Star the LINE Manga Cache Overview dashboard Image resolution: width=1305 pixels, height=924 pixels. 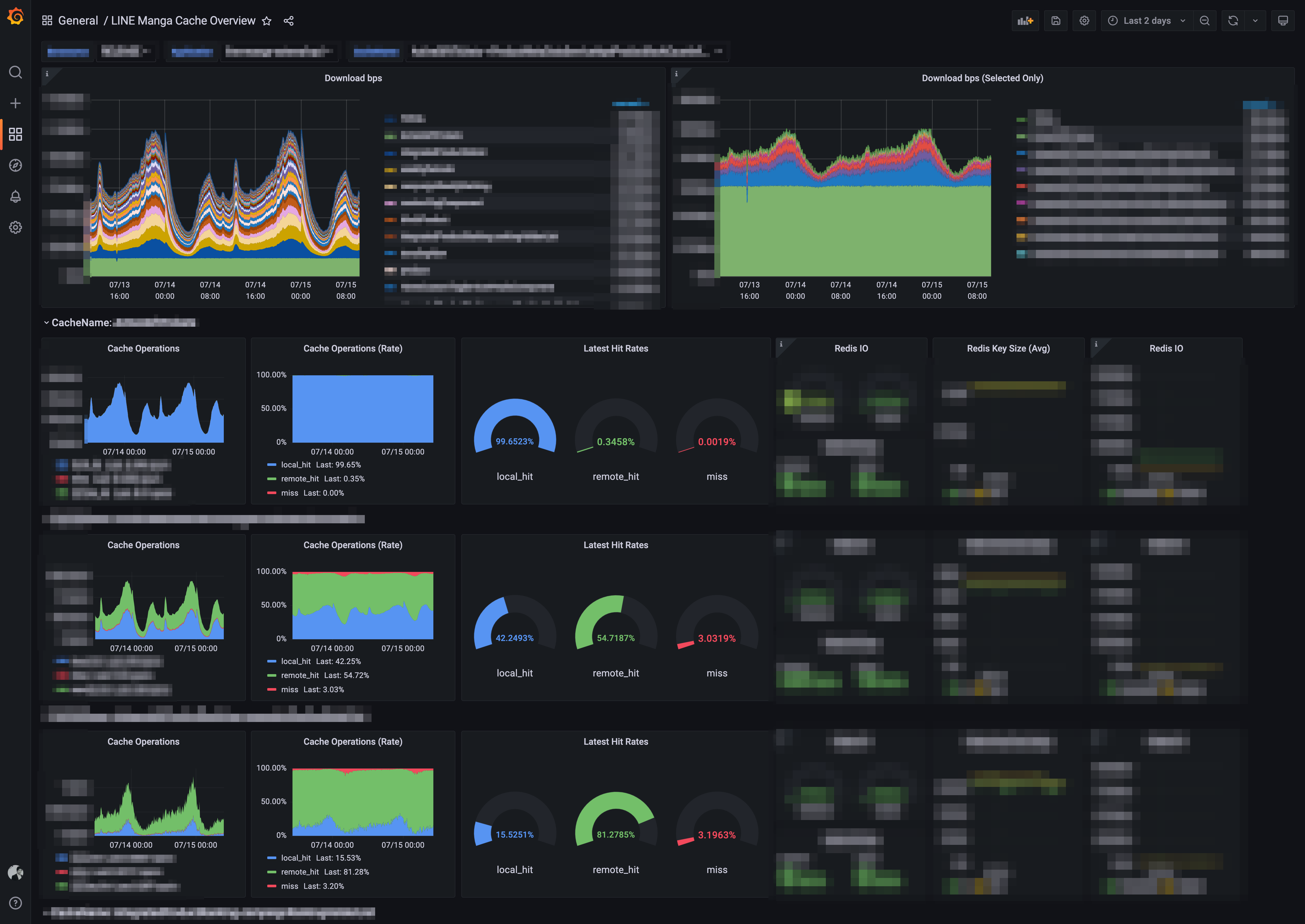coord(266,21)
